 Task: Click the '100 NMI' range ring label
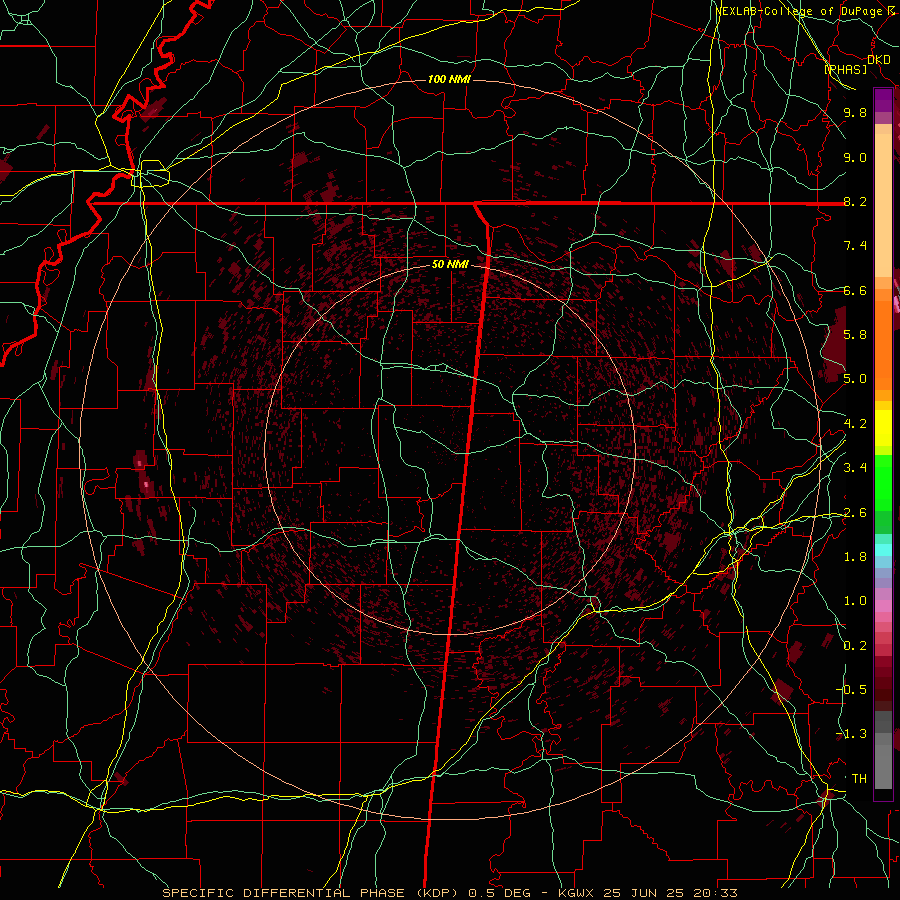point(449,79)
